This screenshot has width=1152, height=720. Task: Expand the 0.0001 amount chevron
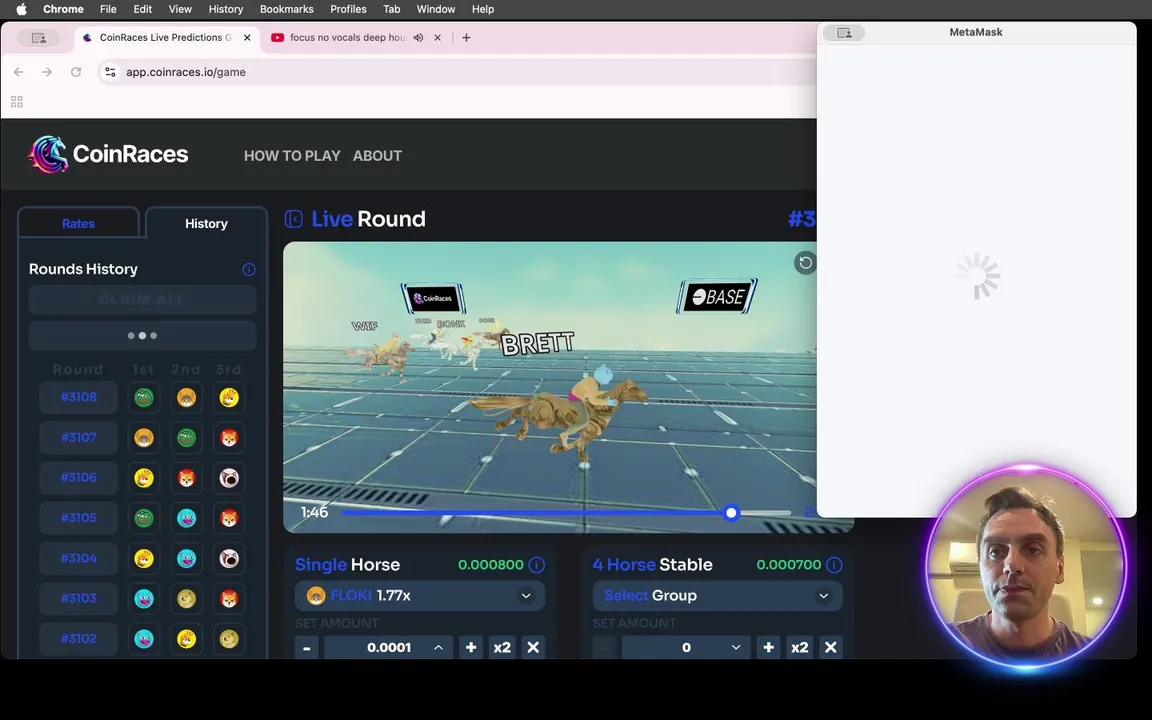(439, 647)
